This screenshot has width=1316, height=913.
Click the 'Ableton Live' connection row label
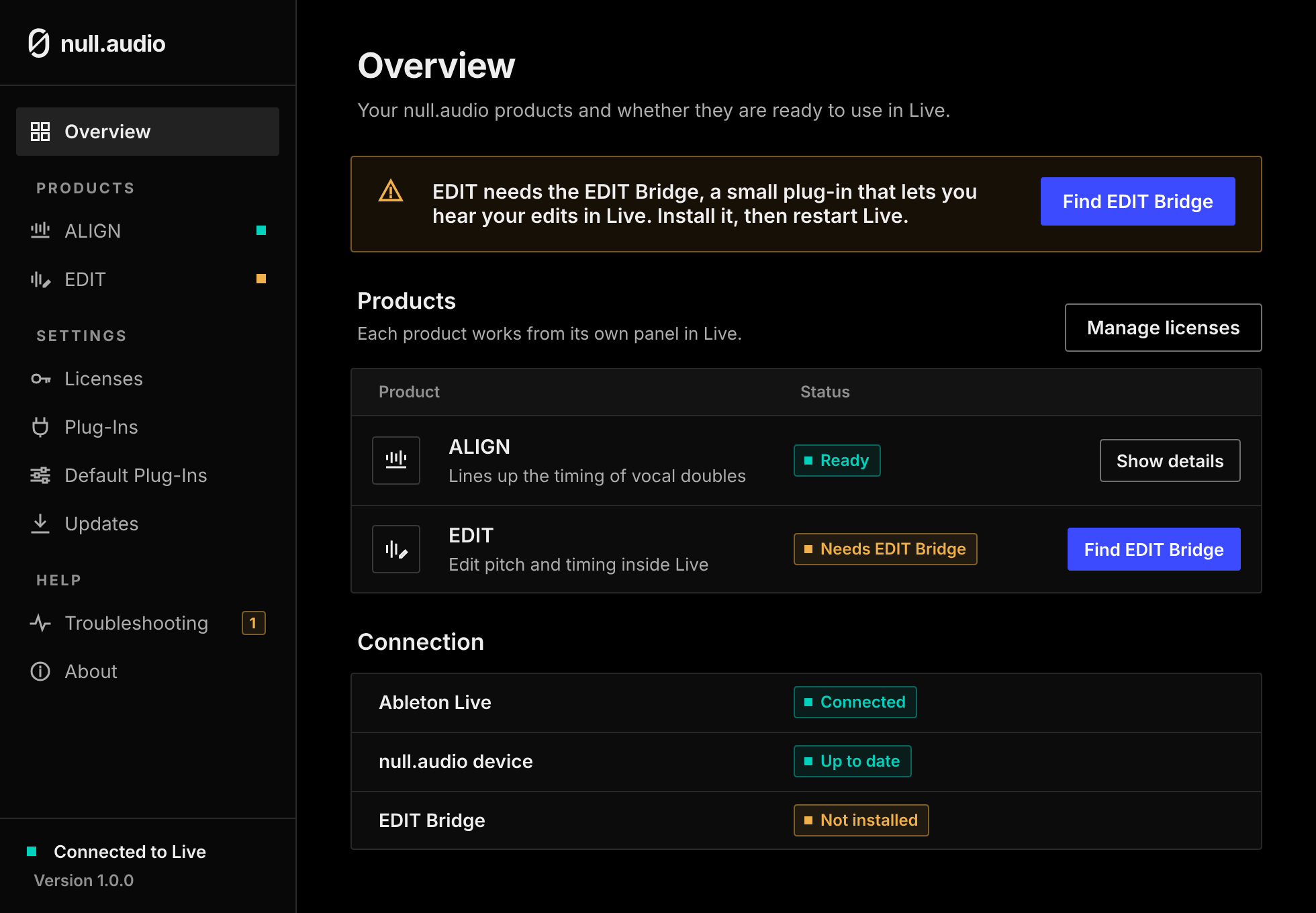pyautogui.click(x=435, y=702)
